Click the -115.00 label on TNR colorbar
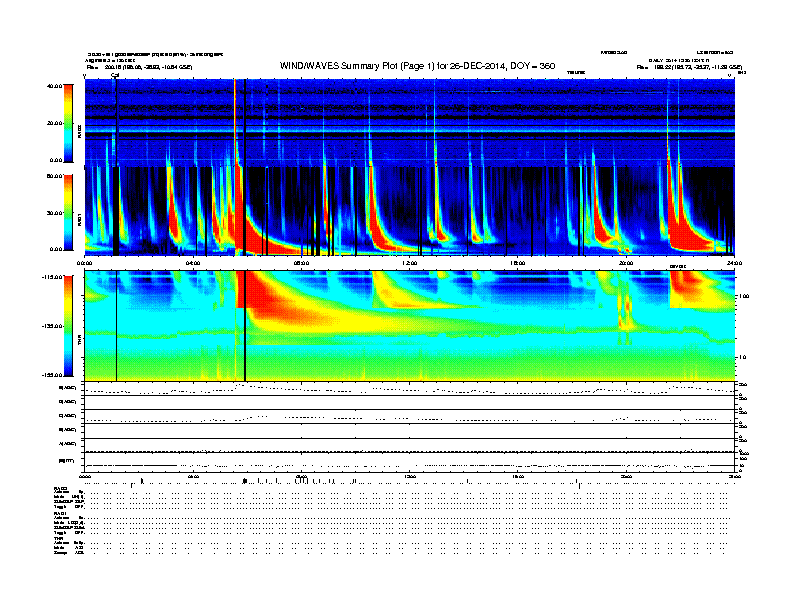Screen dimensions: 792x612 53,277
